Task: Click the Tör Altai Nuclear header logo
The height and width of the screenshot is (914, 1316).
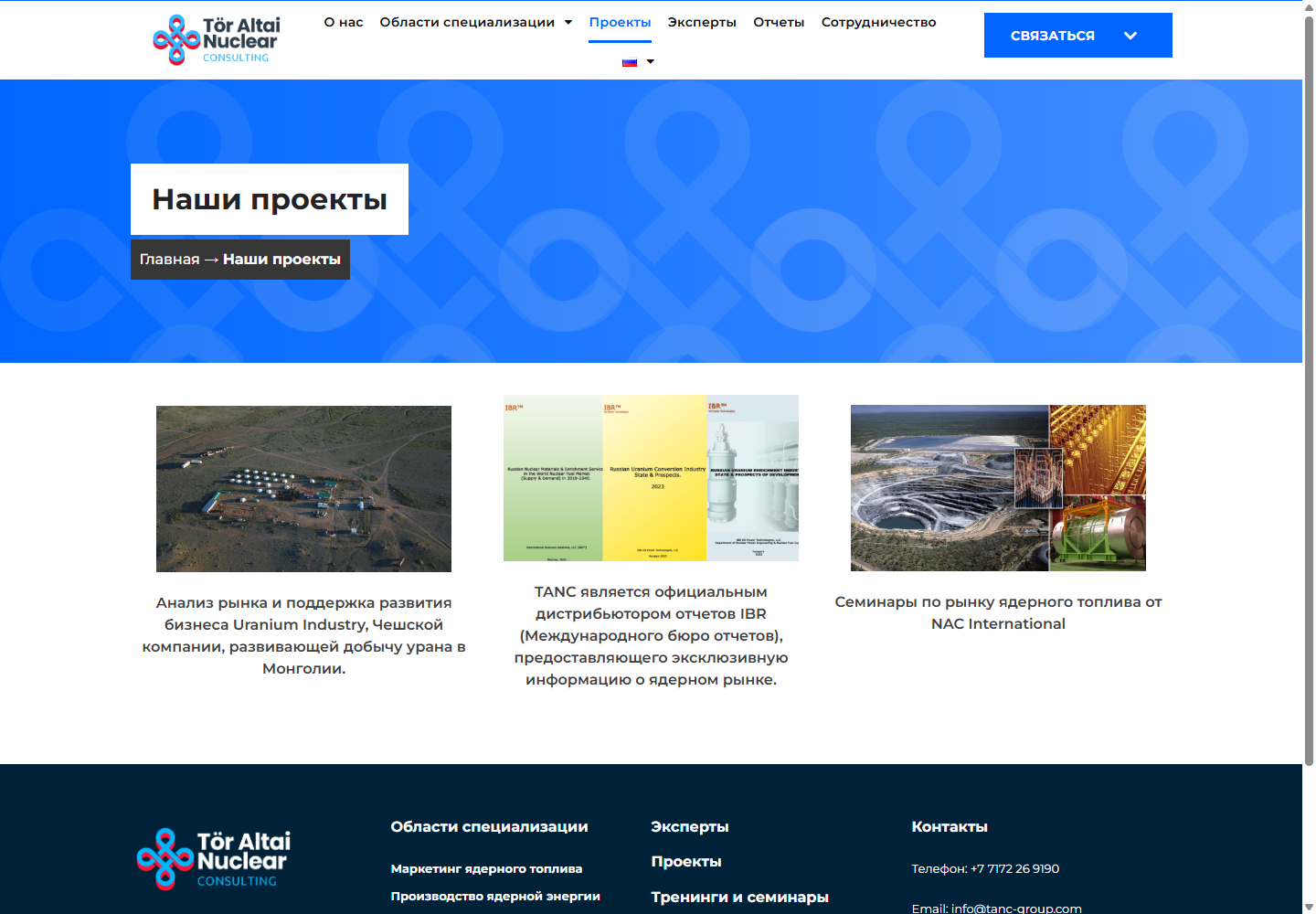Action: (x=217, y=39)
